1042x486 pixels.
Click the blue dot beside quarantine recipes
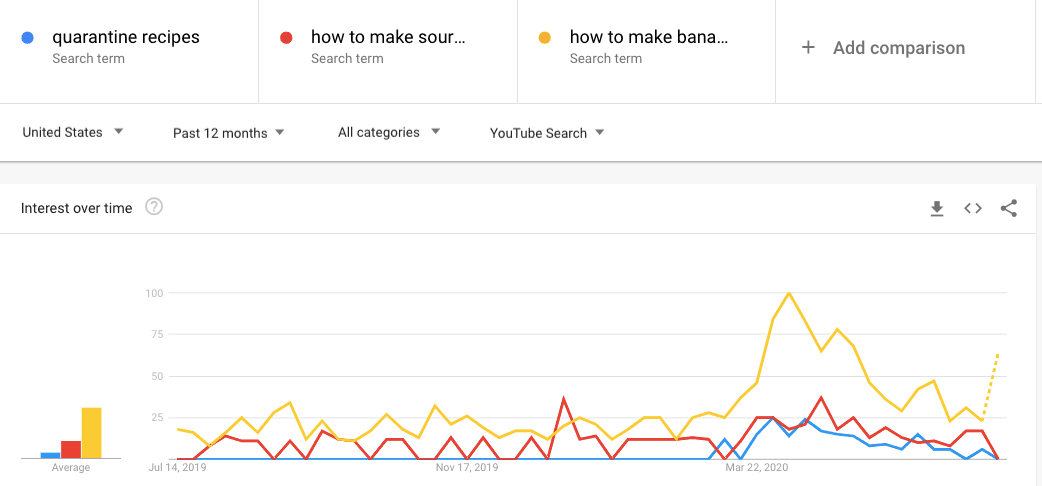tap(28, 38)
